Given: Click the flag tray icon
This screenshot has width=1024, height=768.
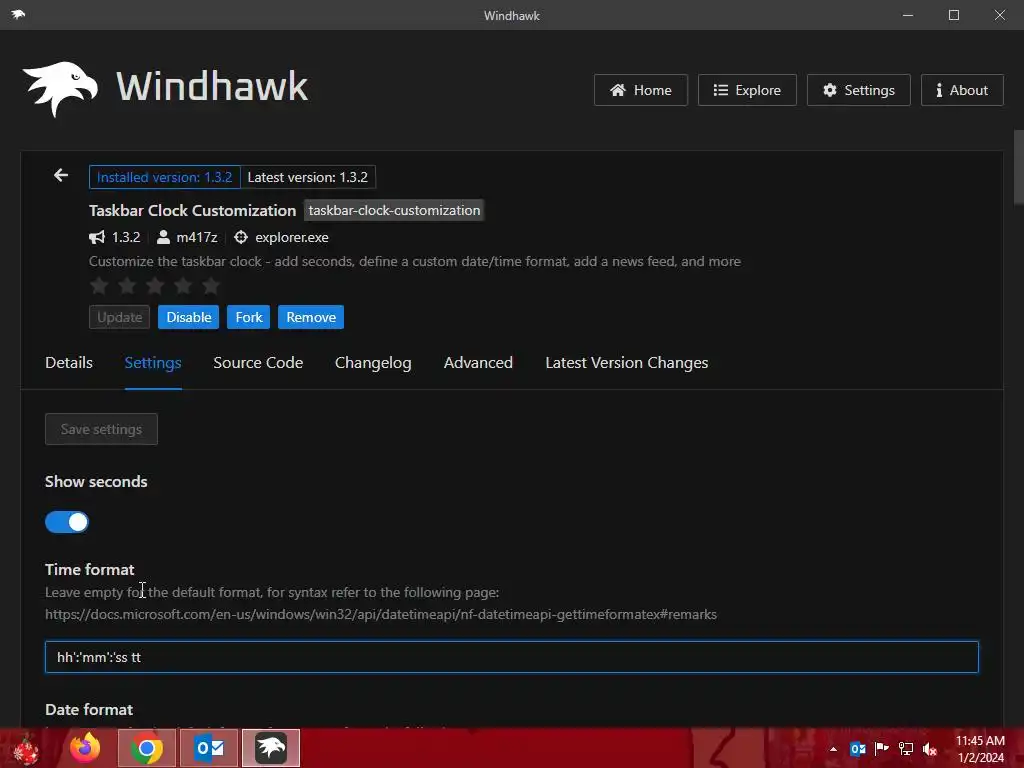Looking at the screenshot, I should point(882,749).
